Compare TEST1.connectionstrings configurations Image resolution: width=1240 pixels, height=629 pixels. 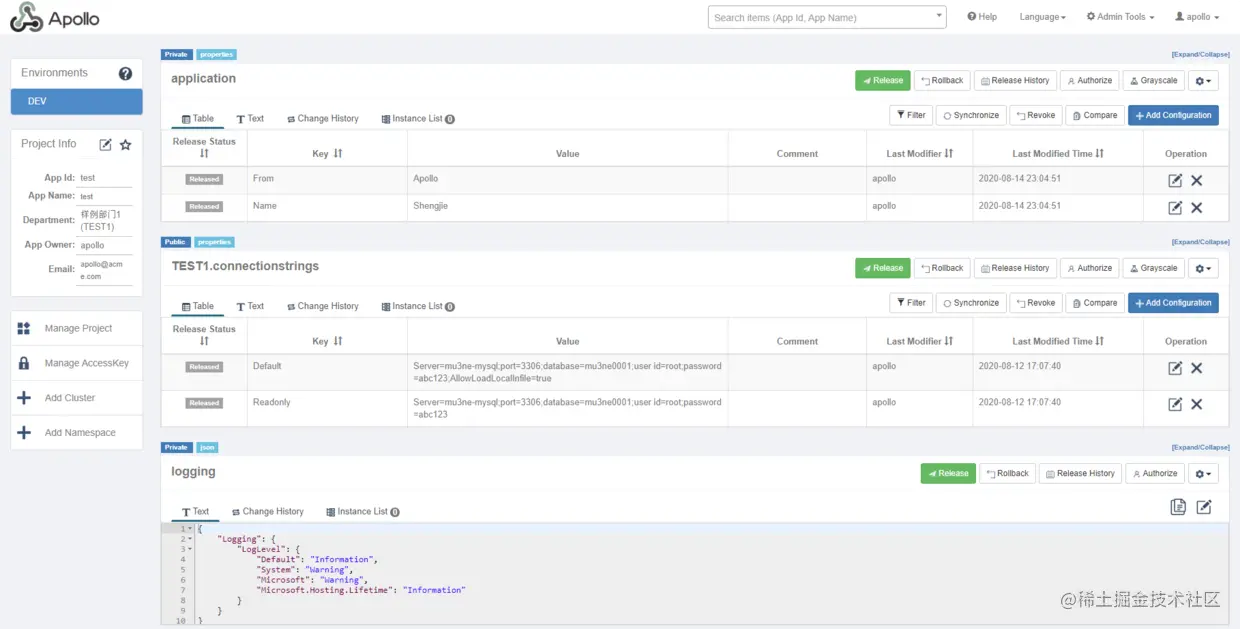point(1095,303)
